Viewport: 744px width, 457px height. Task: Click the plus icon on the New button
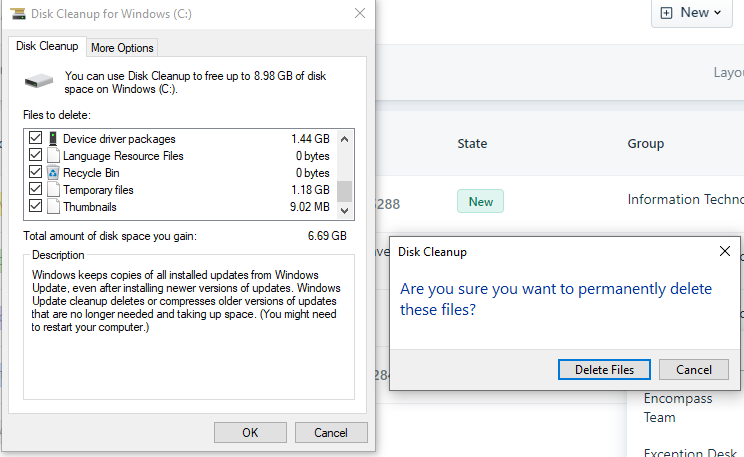(666, 13)
